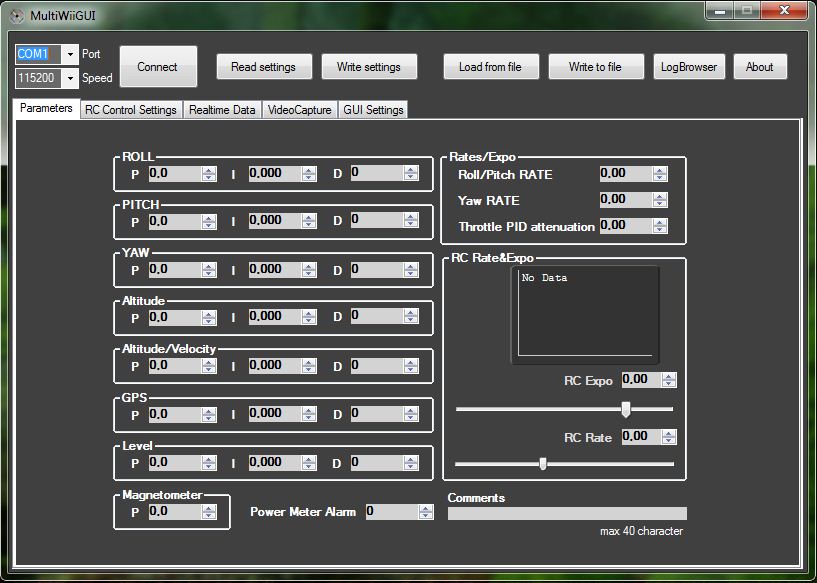Open the GUI Settings tab
The height and width of the screenshot is (583, 817).
[373, 110]
